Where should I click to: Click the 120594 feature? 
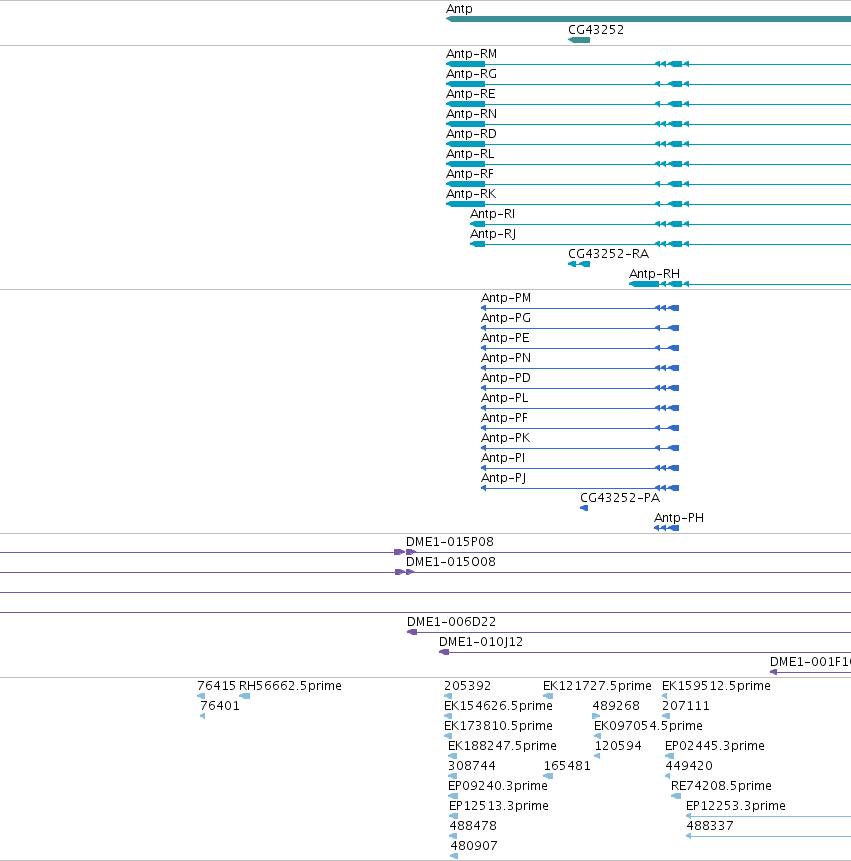(x=597, y=756)
